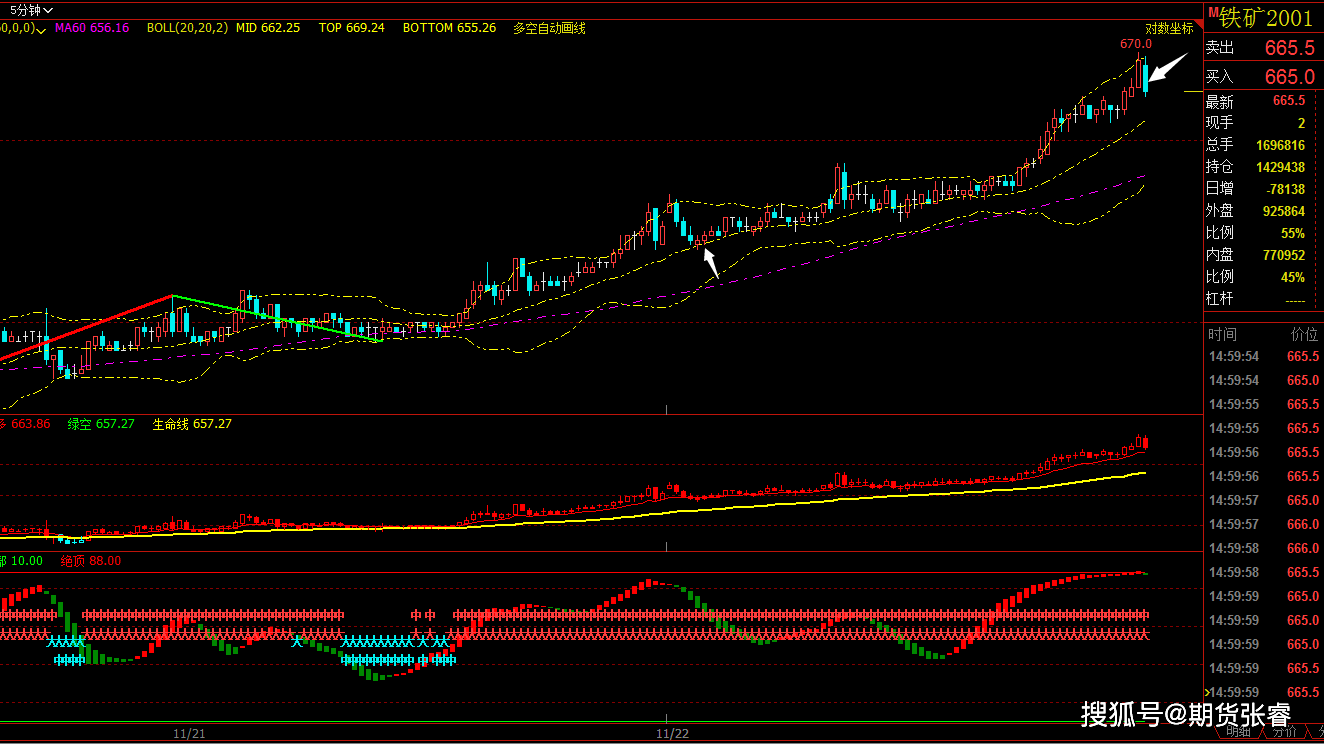Click the 绝顶 88.00 label

point(90,561)
